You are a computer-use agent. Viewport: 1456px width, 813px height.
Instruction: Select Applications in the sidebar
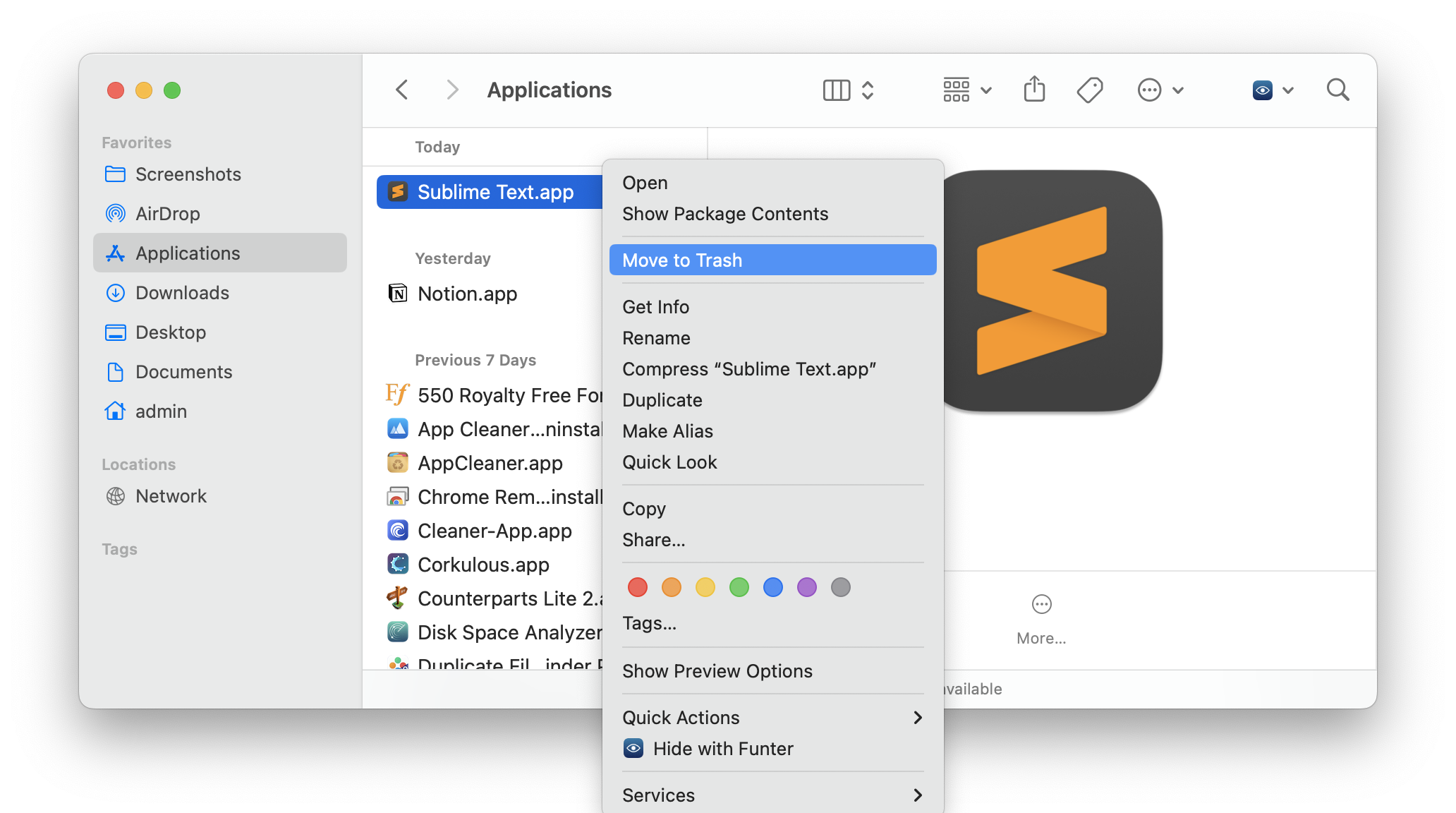[220, 253]
